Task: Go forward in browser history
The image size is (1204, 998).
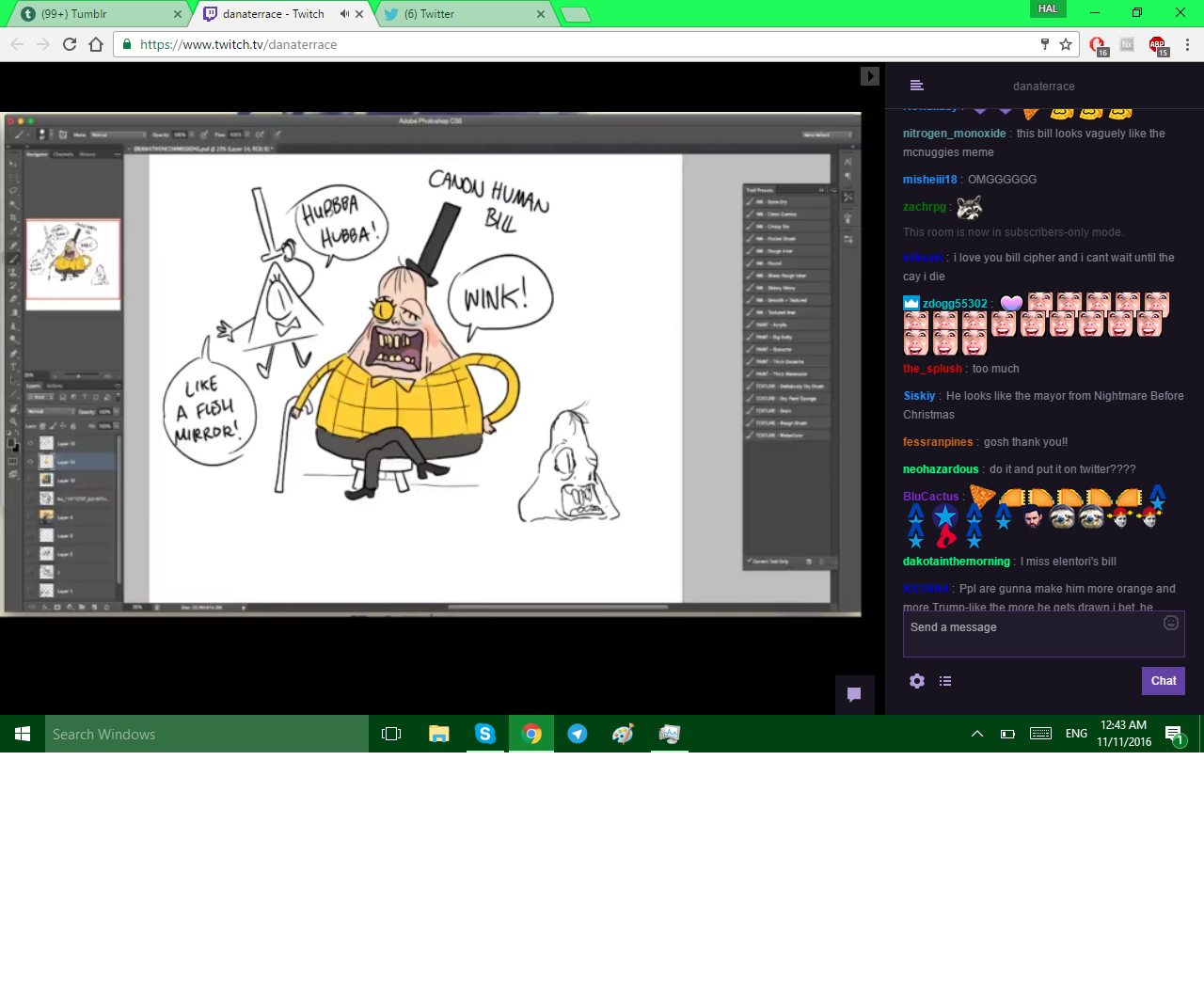Action: 43,44
